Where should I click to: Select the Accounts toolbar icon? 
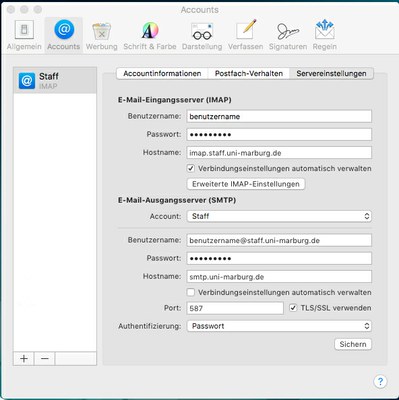point(64,35)
